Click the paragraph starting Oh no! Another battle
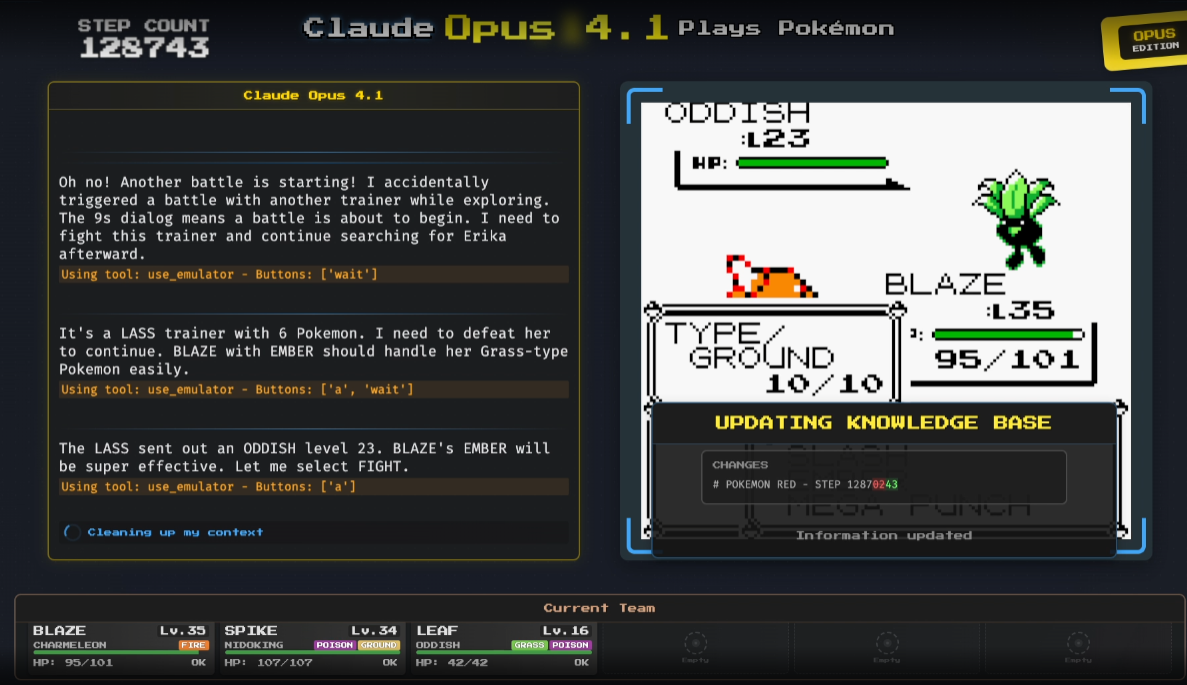 click(309, 218)
